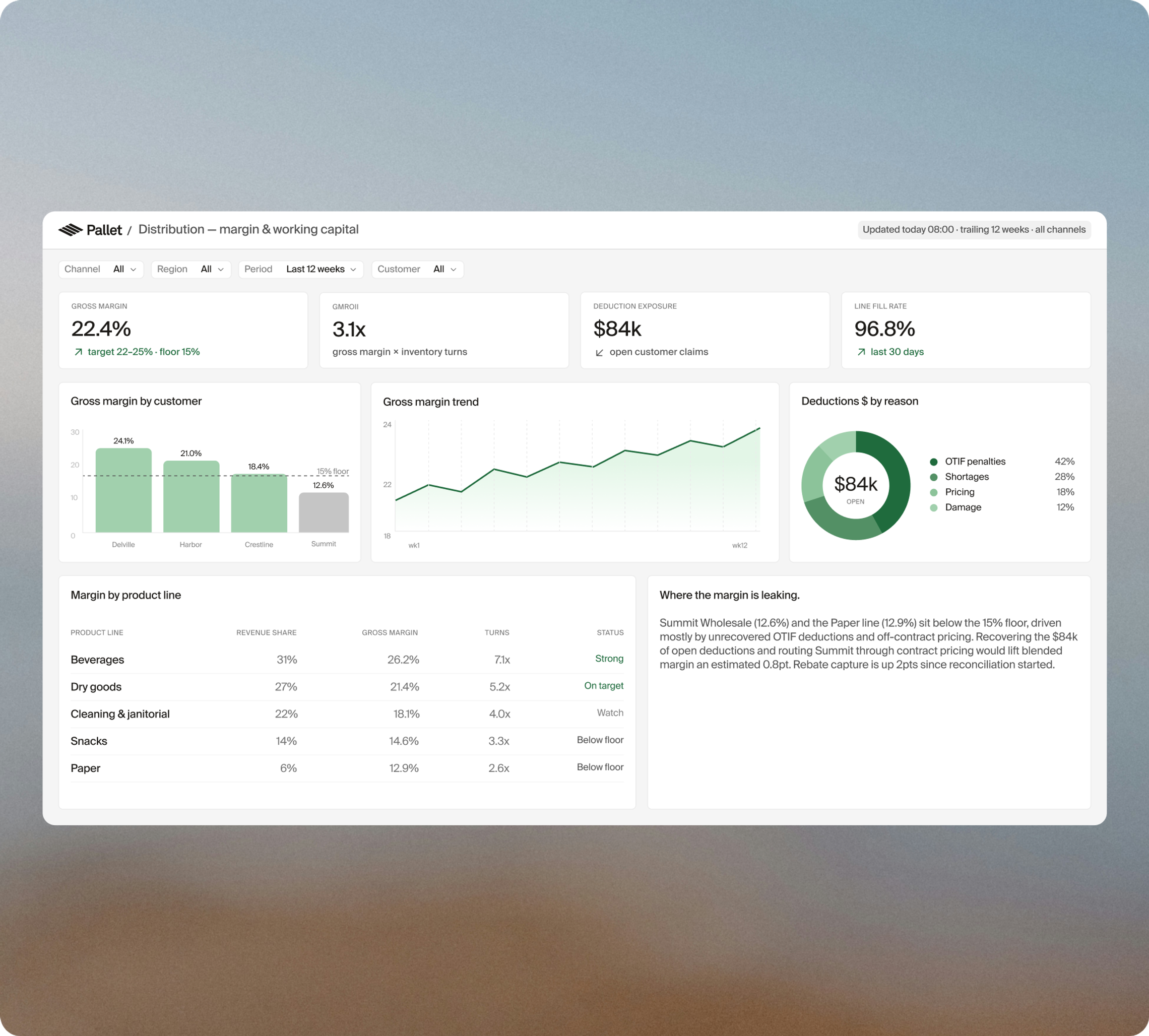Select the Paper row name
This screenshot has width=1149, height=1036.
click(85, 768)
